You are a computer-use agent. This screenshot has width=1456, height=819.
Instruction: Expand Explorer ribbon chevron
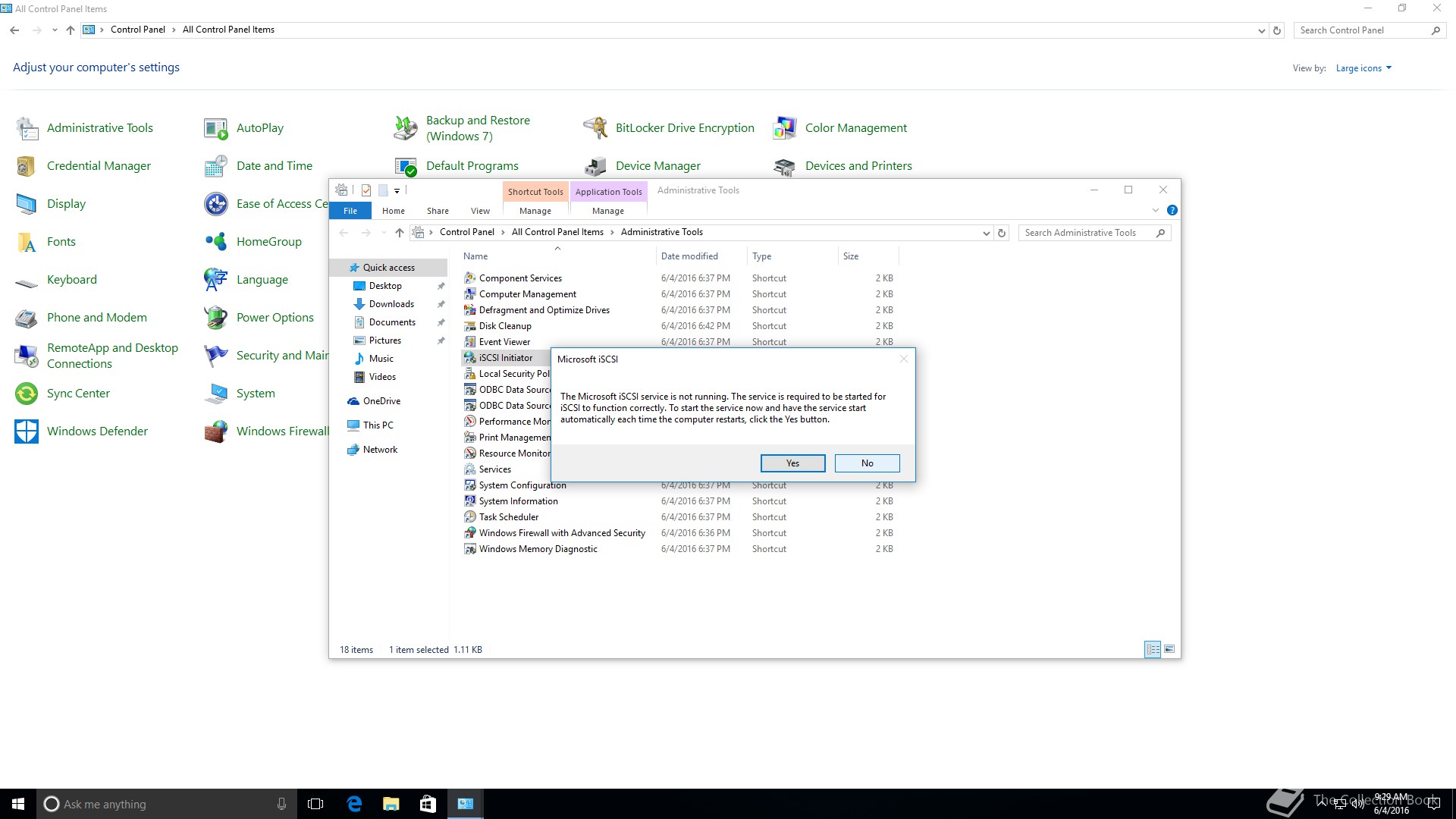(x=1155, y=210)
